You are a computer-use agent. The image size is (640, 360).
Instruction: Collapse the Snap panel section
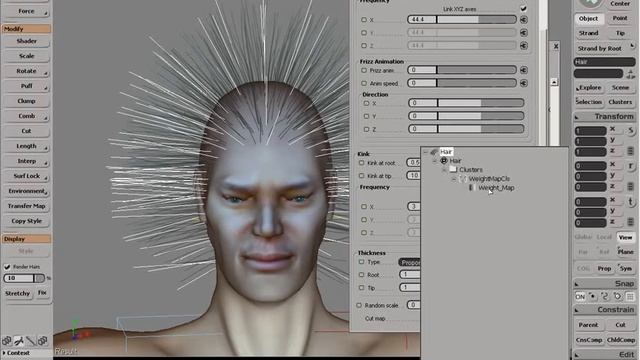click(577, 284)
